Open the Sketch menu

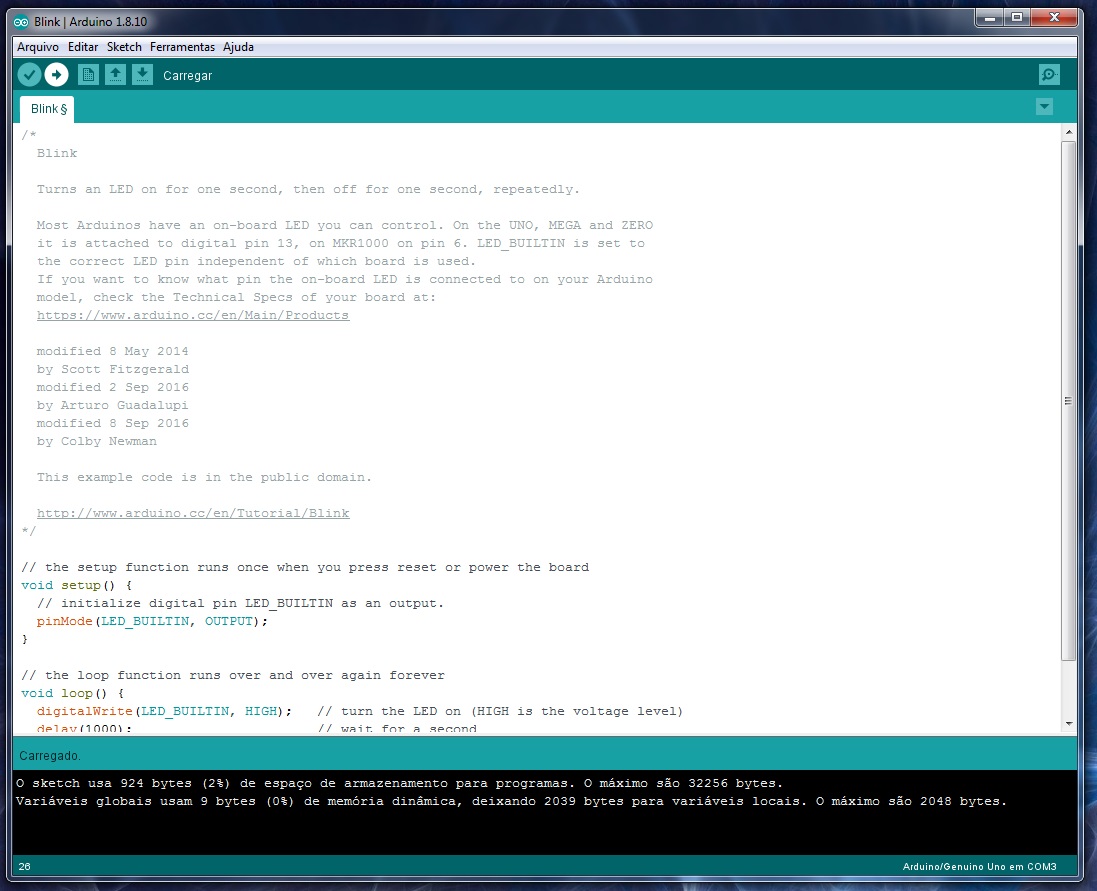pos(124,47)
